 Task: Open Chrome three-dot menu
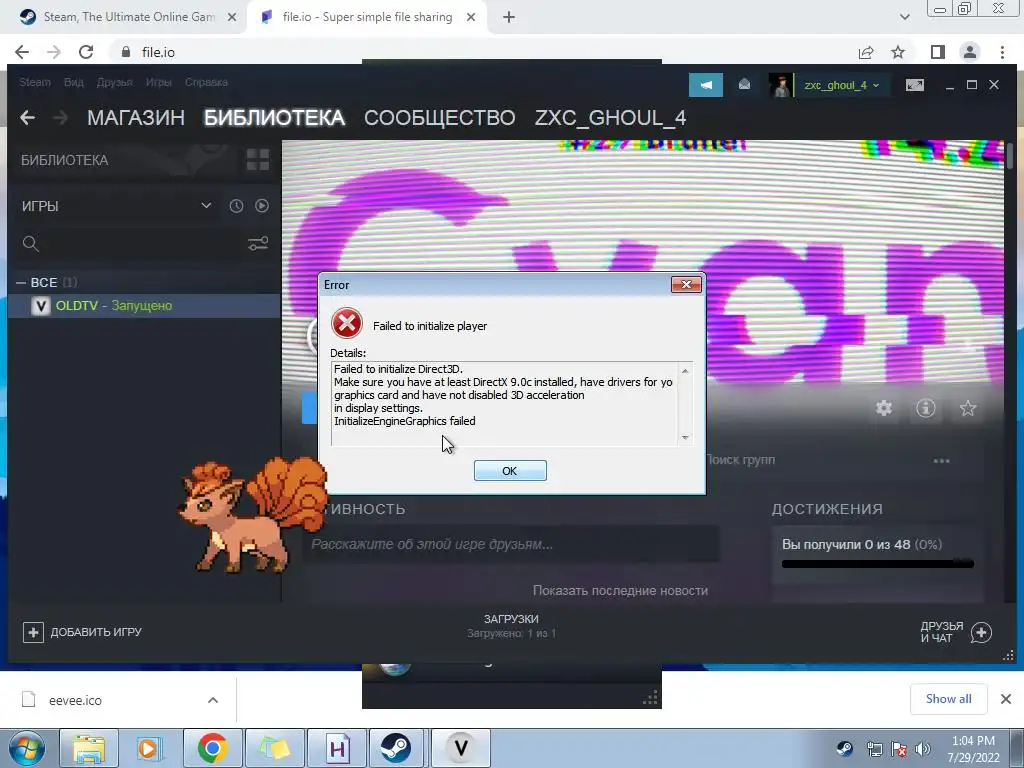tap(1002, 52)
